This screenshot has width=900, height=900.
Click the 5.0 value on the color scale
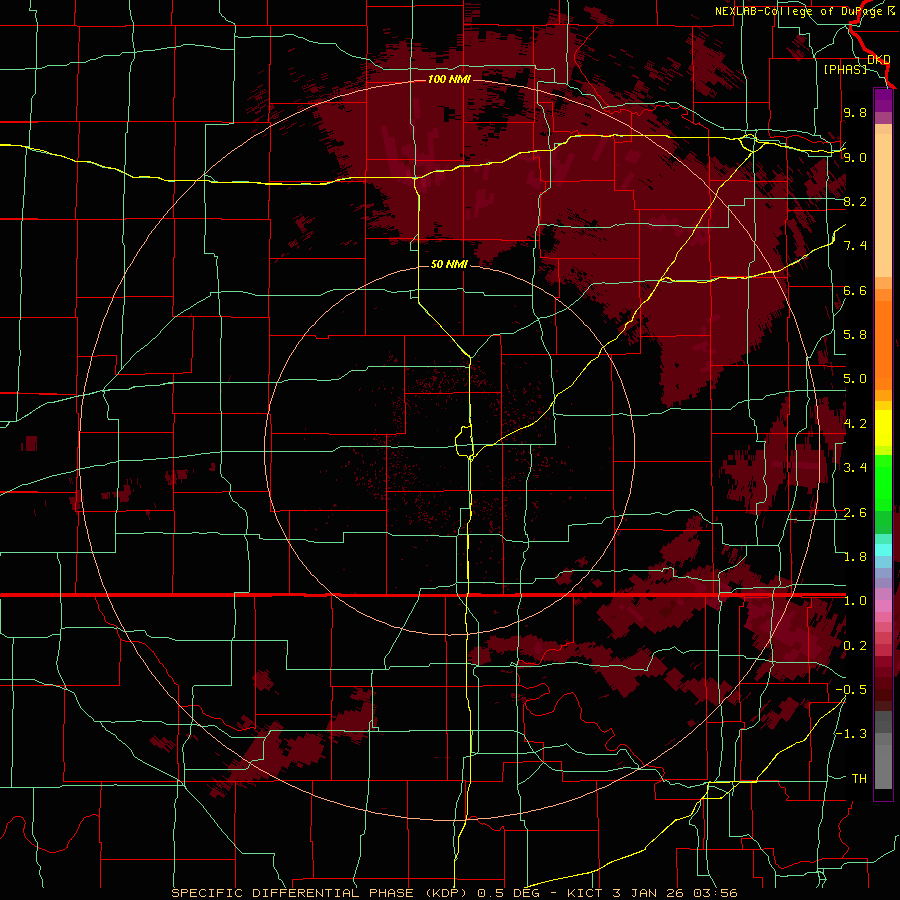pyautogui.click(x=855, y=379)
